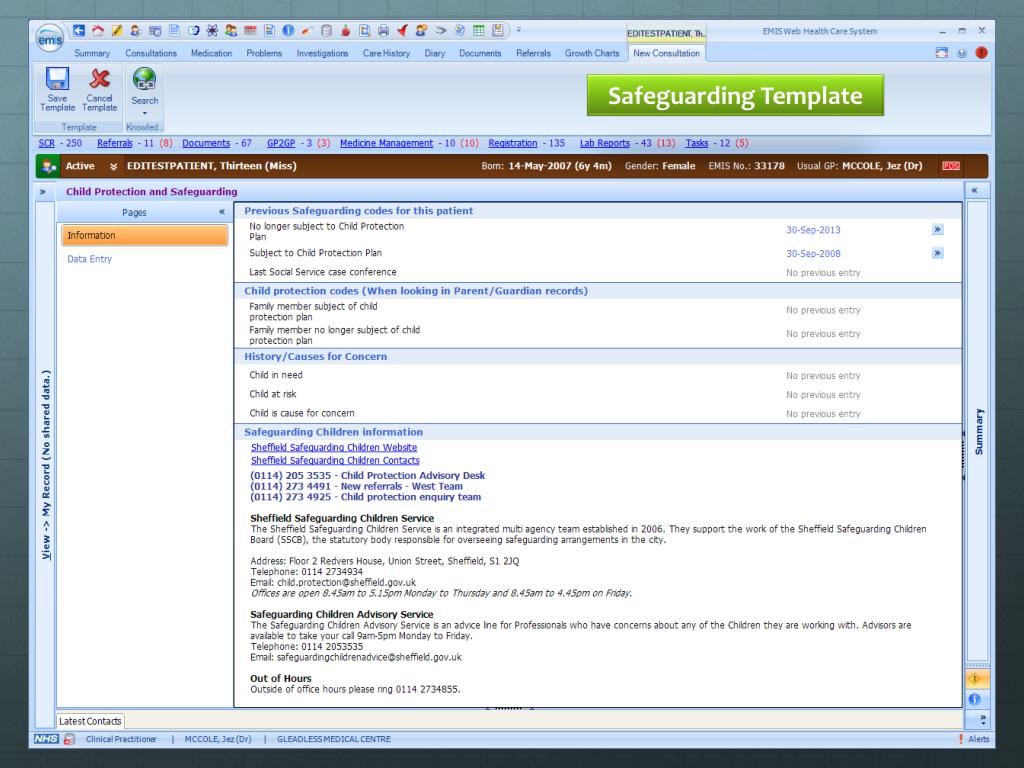This screenshot has width=1024, height=768.
Task: Expand patient banner details chevron next to Active
Action: [x=113, y=167]
